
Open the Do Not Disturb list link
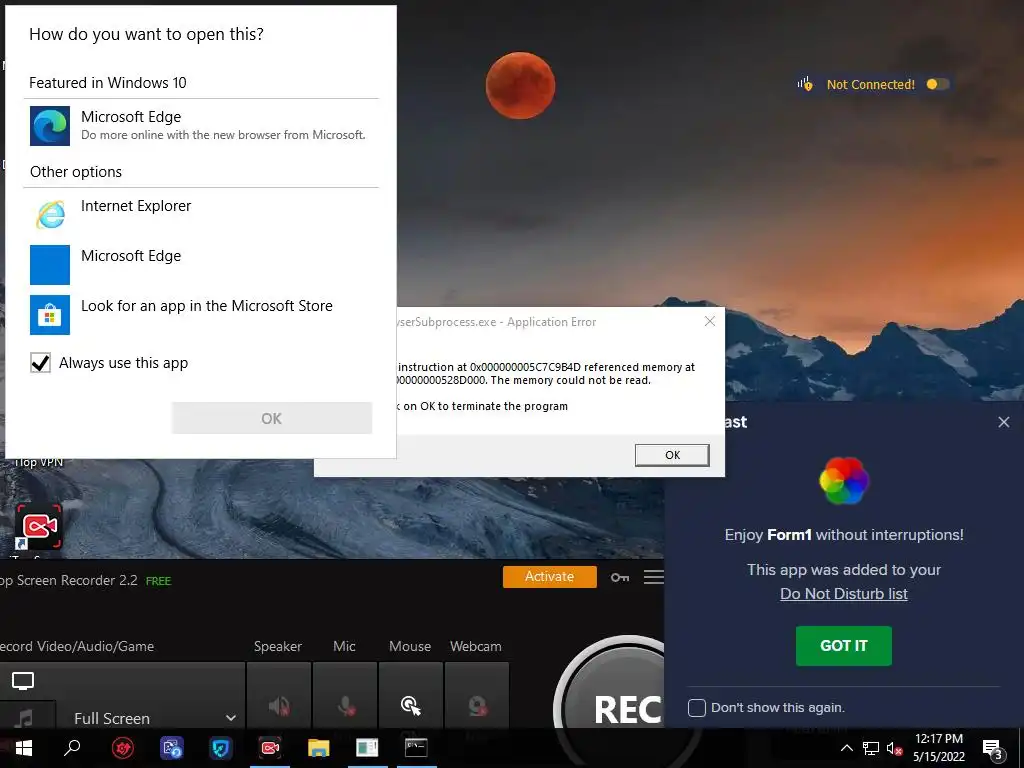844,594
